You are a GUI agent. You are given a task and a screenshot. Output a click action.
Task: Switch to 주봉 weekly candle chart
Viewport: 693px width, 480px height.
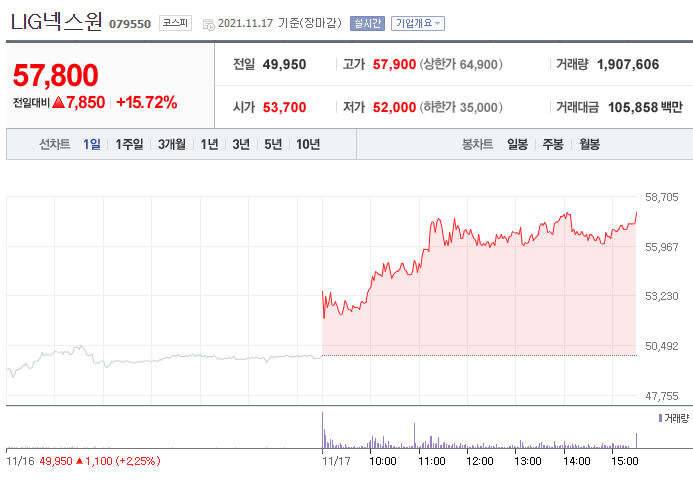tap(553, 144)
